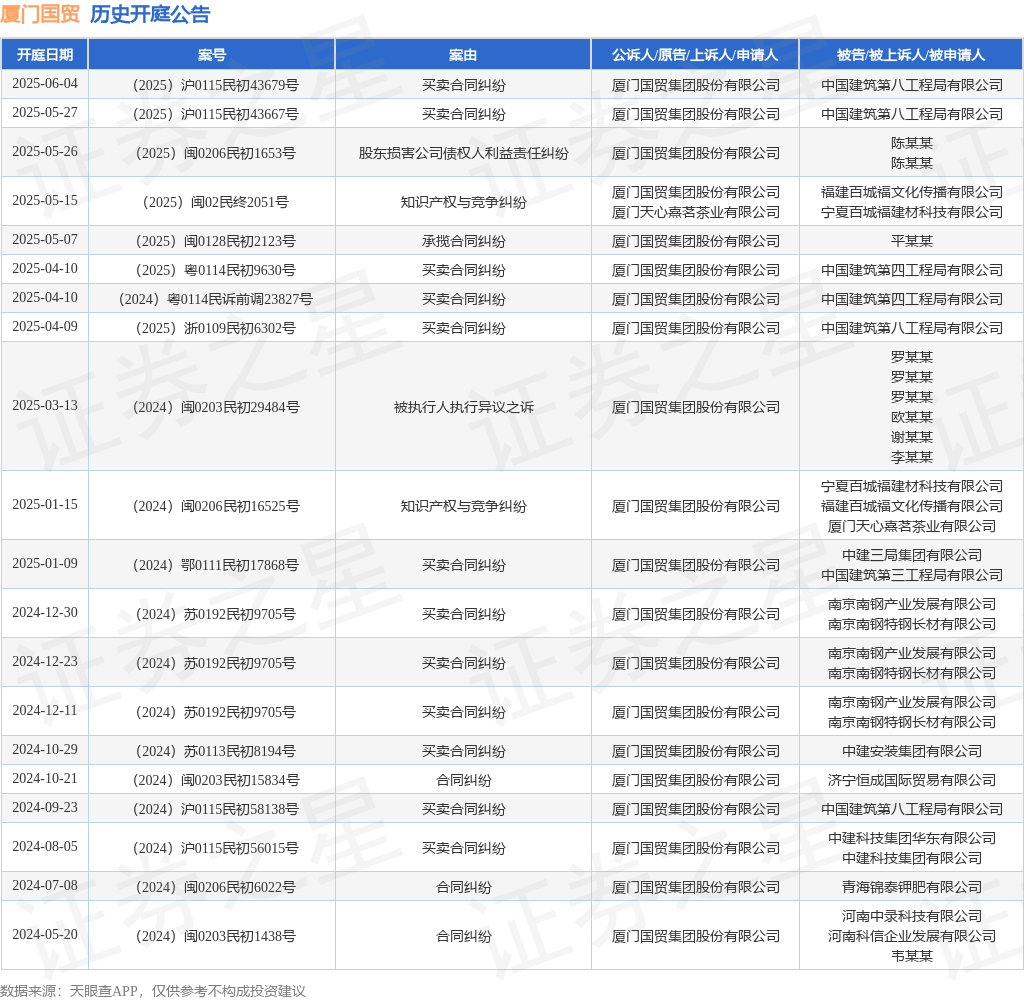
Task: Click case (2024)闽0203民初15834号
Action: point(216,781)
